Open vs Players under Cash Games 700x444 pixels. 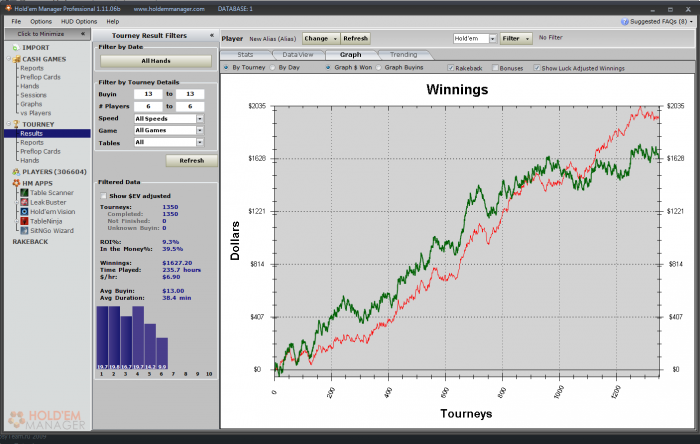(x=36, y=113)
